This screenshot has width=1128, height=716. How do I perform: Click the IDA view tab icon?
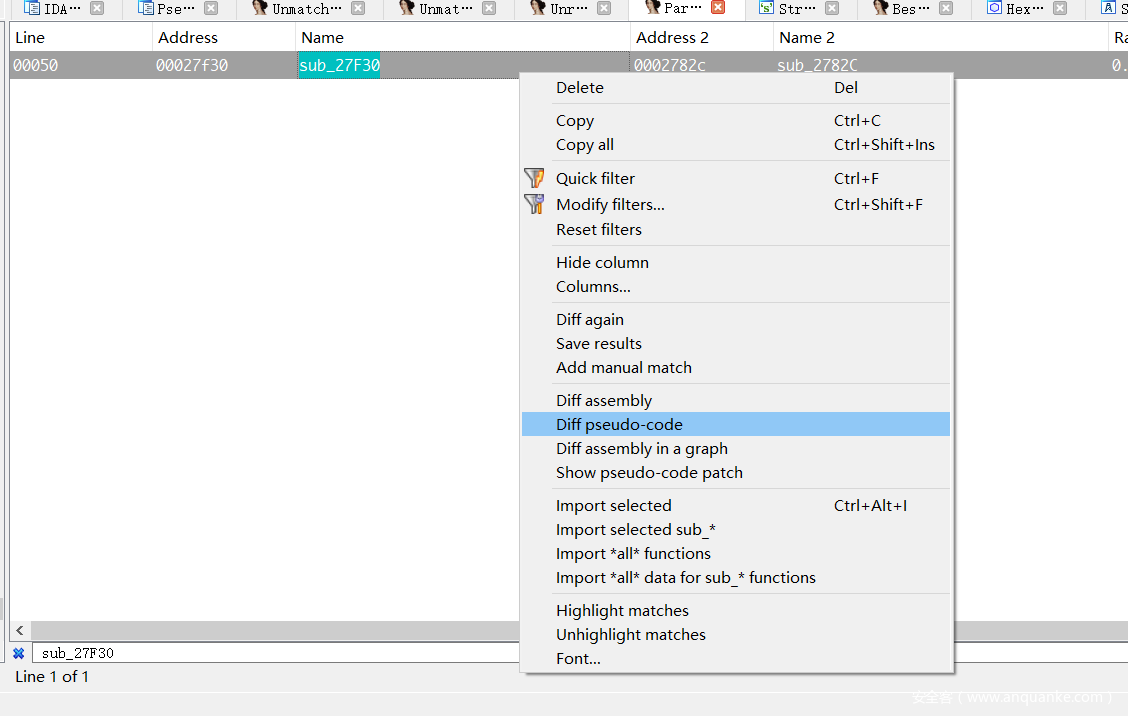point(32,8)
